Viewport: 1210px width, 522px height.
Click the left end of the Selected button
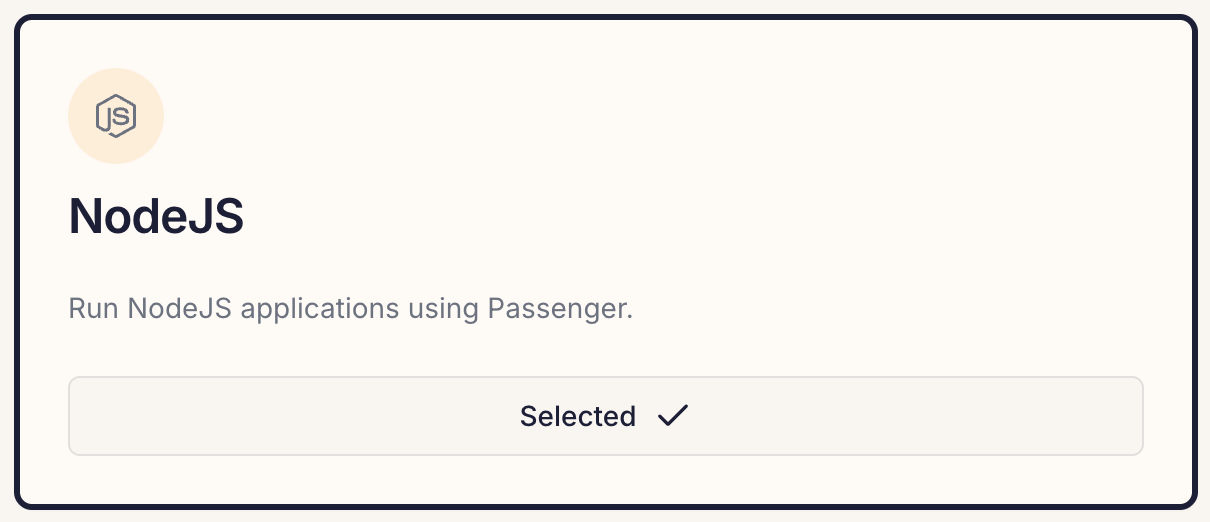point(90,416)
